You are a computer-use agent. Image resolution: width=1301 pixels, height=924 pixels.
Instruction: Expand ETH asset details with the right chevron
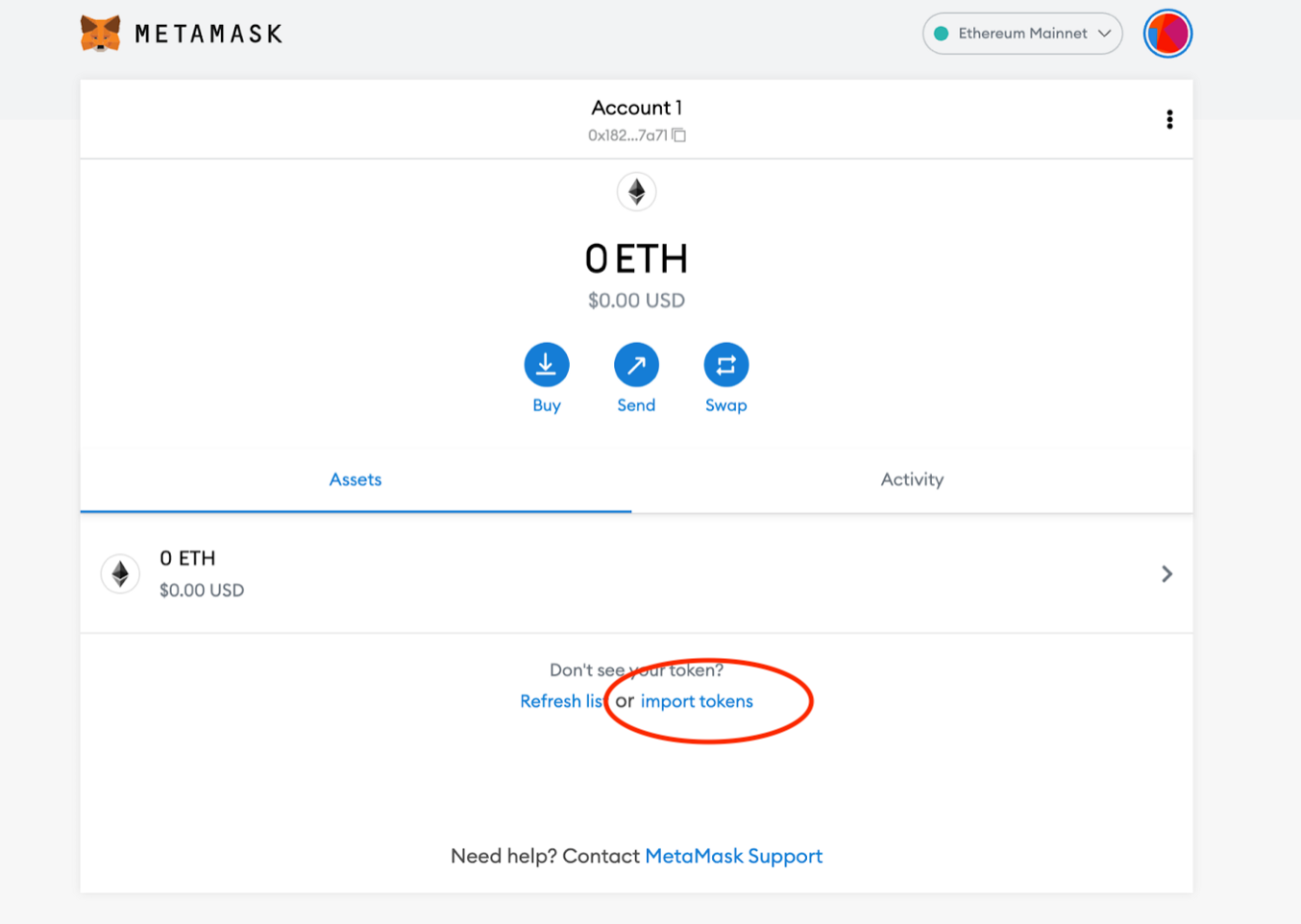pyautogui.click(x=1166, y=574)
